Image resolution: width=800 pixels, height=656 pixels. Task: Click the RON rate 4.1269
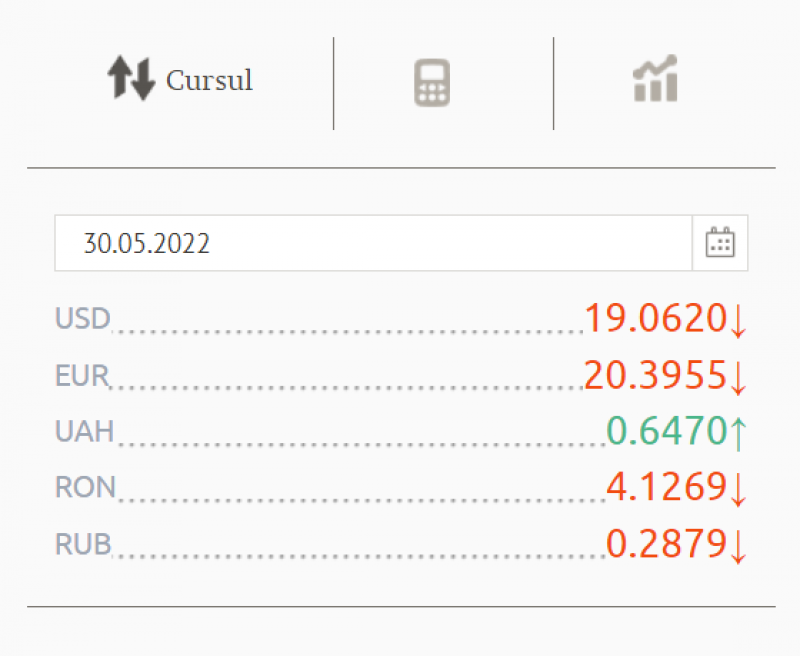tap(666, 487)
